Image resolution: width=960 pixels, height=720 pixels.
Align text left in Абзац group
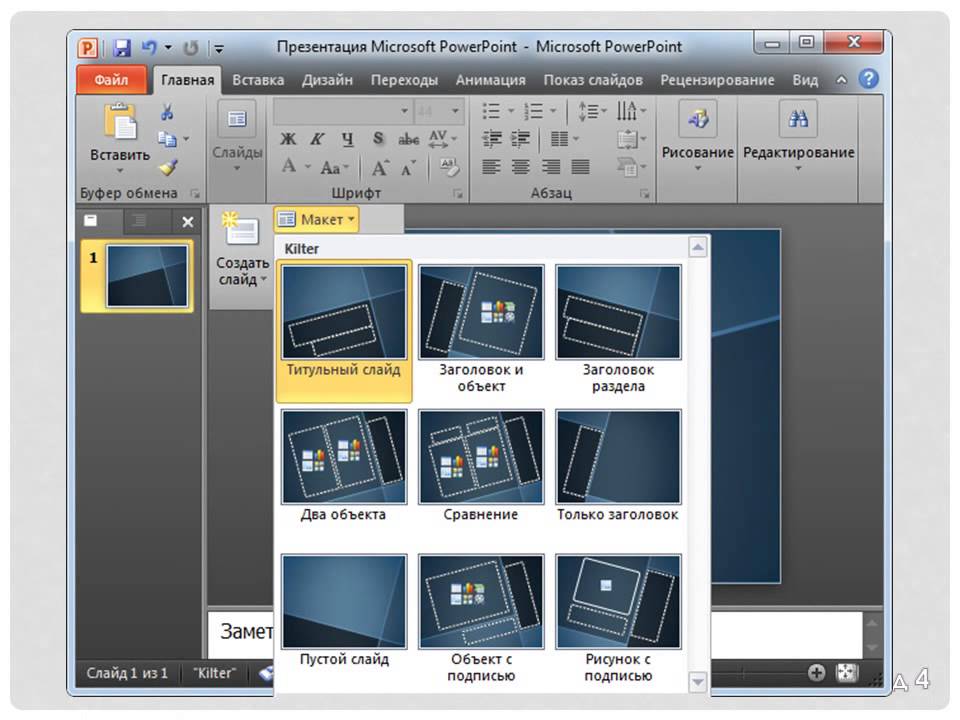491,166
